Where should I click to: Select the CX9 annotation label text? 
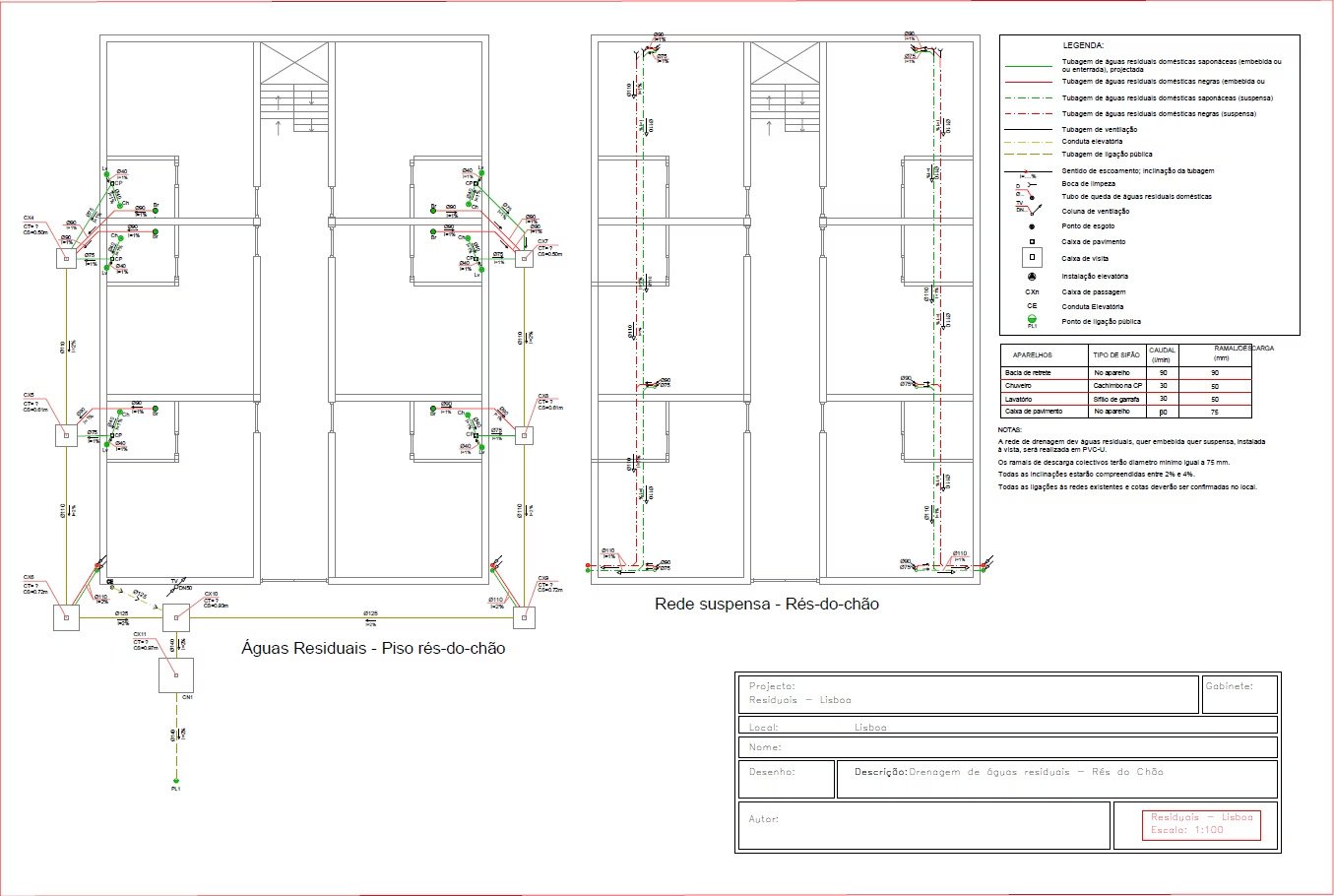[550, 585]
